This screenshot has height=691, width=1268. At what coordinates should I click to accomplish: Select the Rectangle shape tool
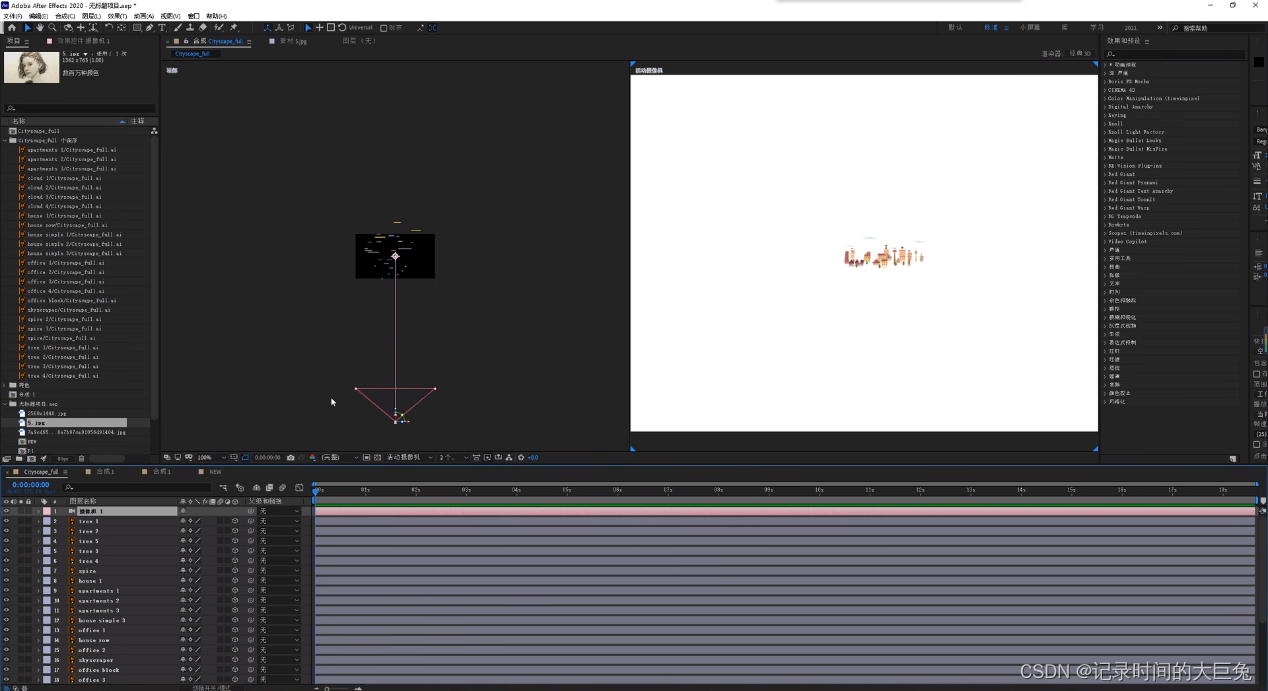tap(137, 28)
